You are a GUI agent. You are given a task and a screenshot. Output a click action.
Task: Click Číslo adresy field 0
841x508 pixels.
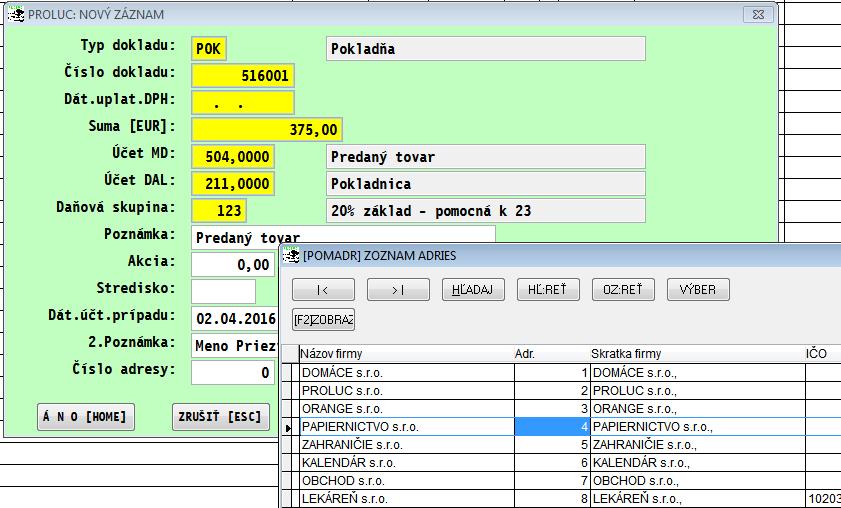coord(233,372)
